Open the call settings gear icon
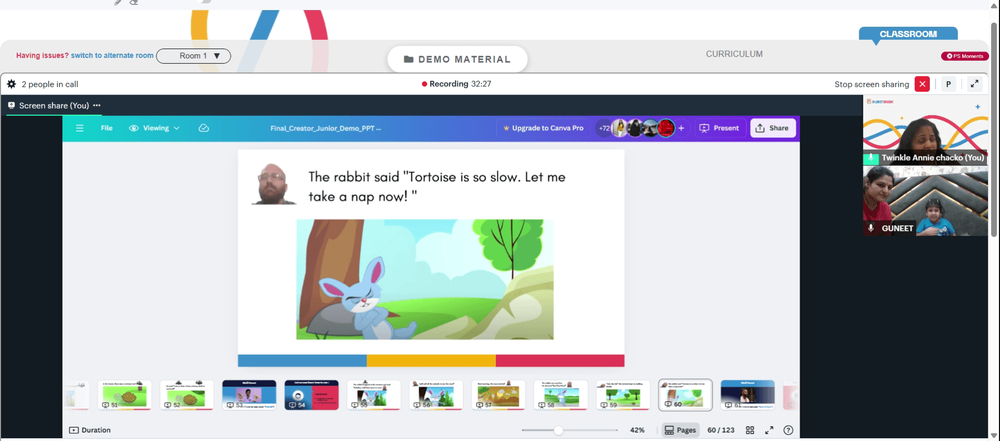 point(11,84)
